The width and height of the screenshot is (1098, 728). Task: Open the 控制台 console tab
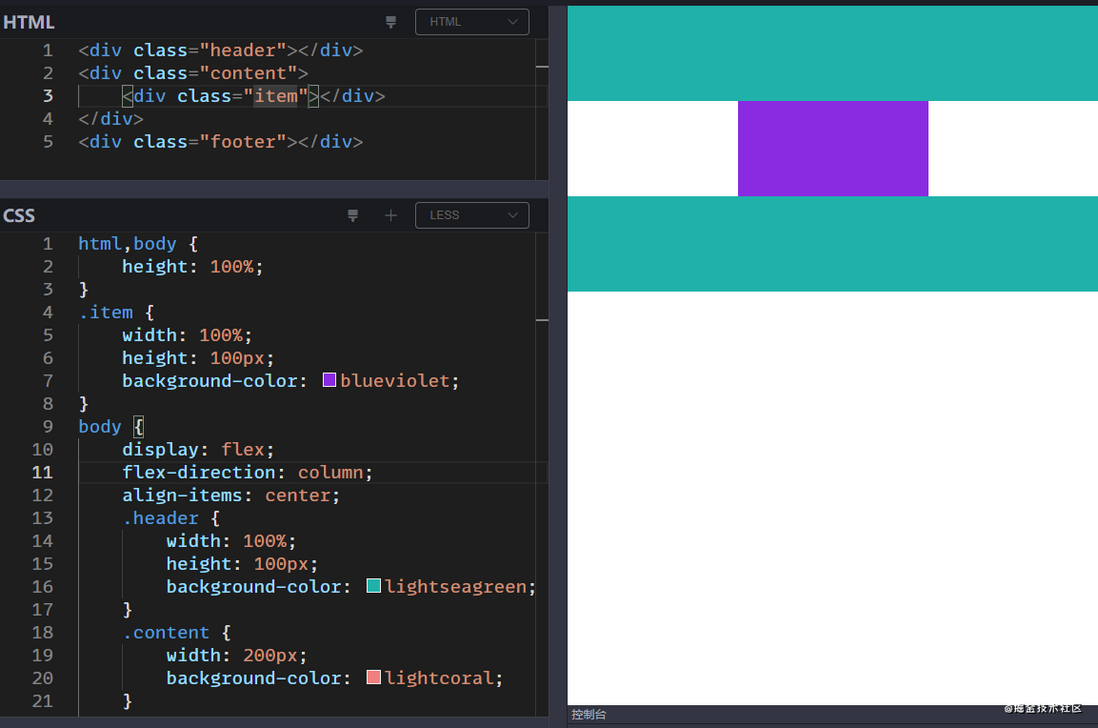tap(589, 715)
